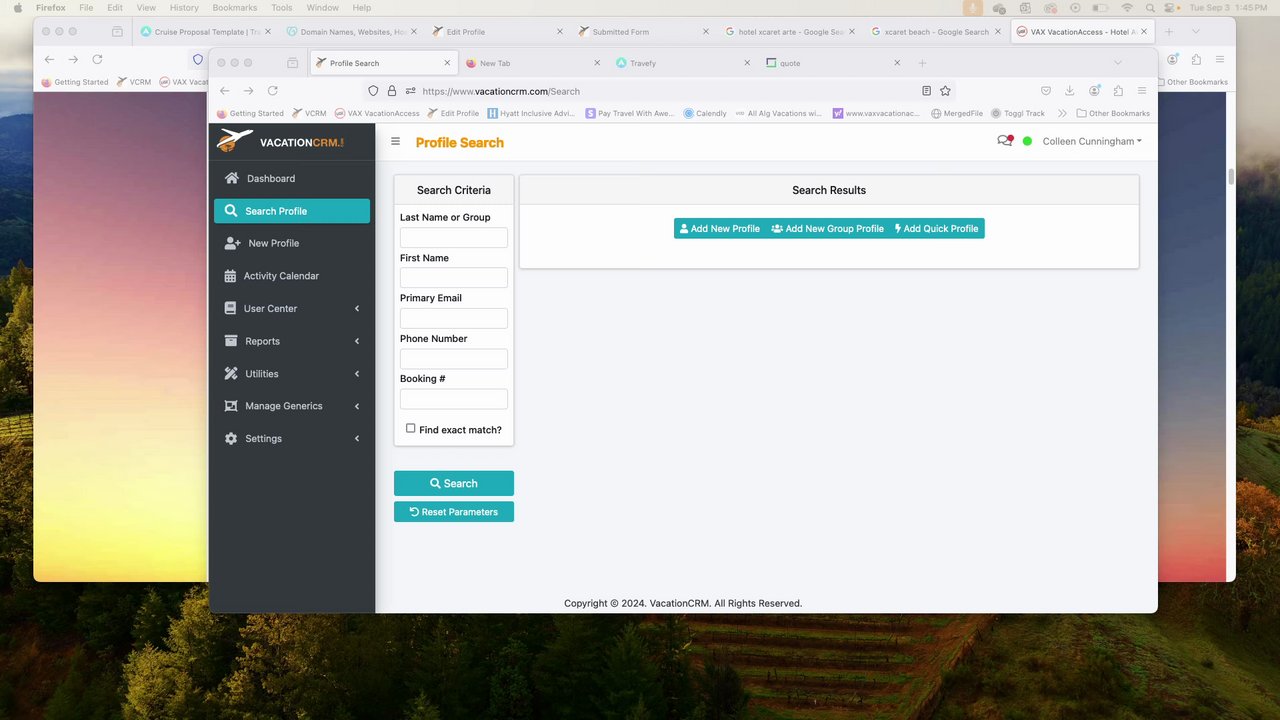Click the green online status indicator
The image size is (1280, 720).
[x=1027, y=141]
